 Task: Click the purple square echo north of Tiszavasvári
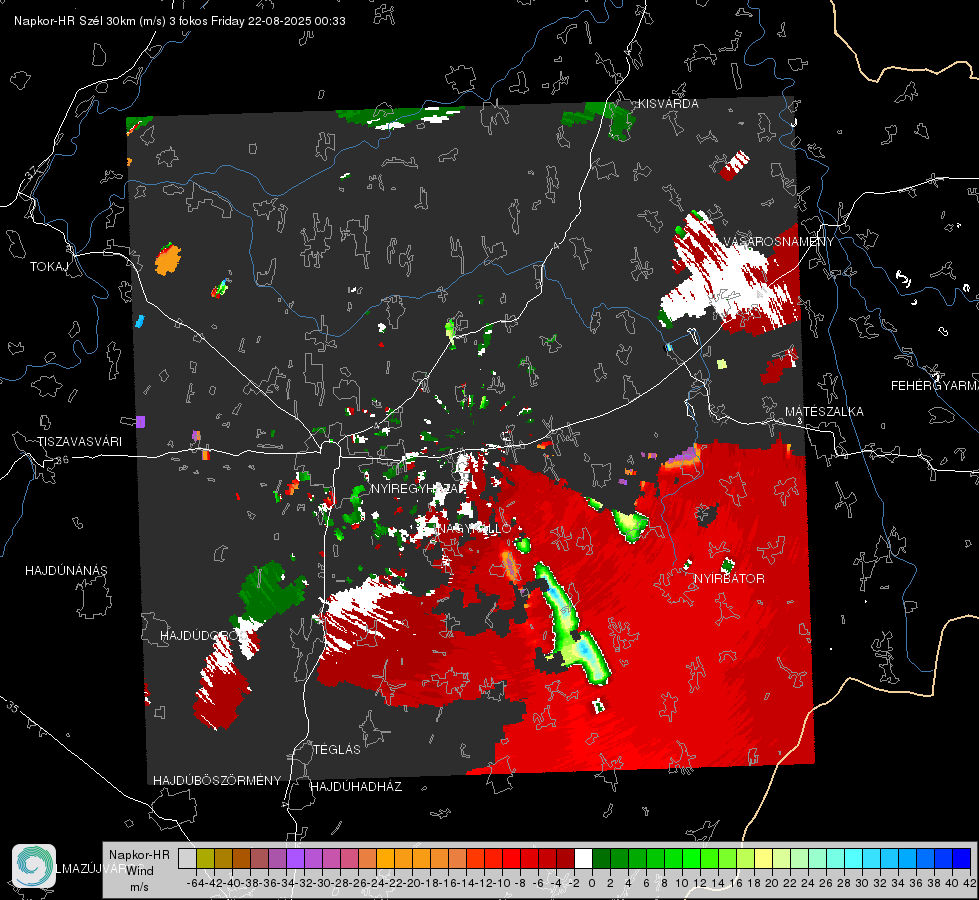point(140,422)
